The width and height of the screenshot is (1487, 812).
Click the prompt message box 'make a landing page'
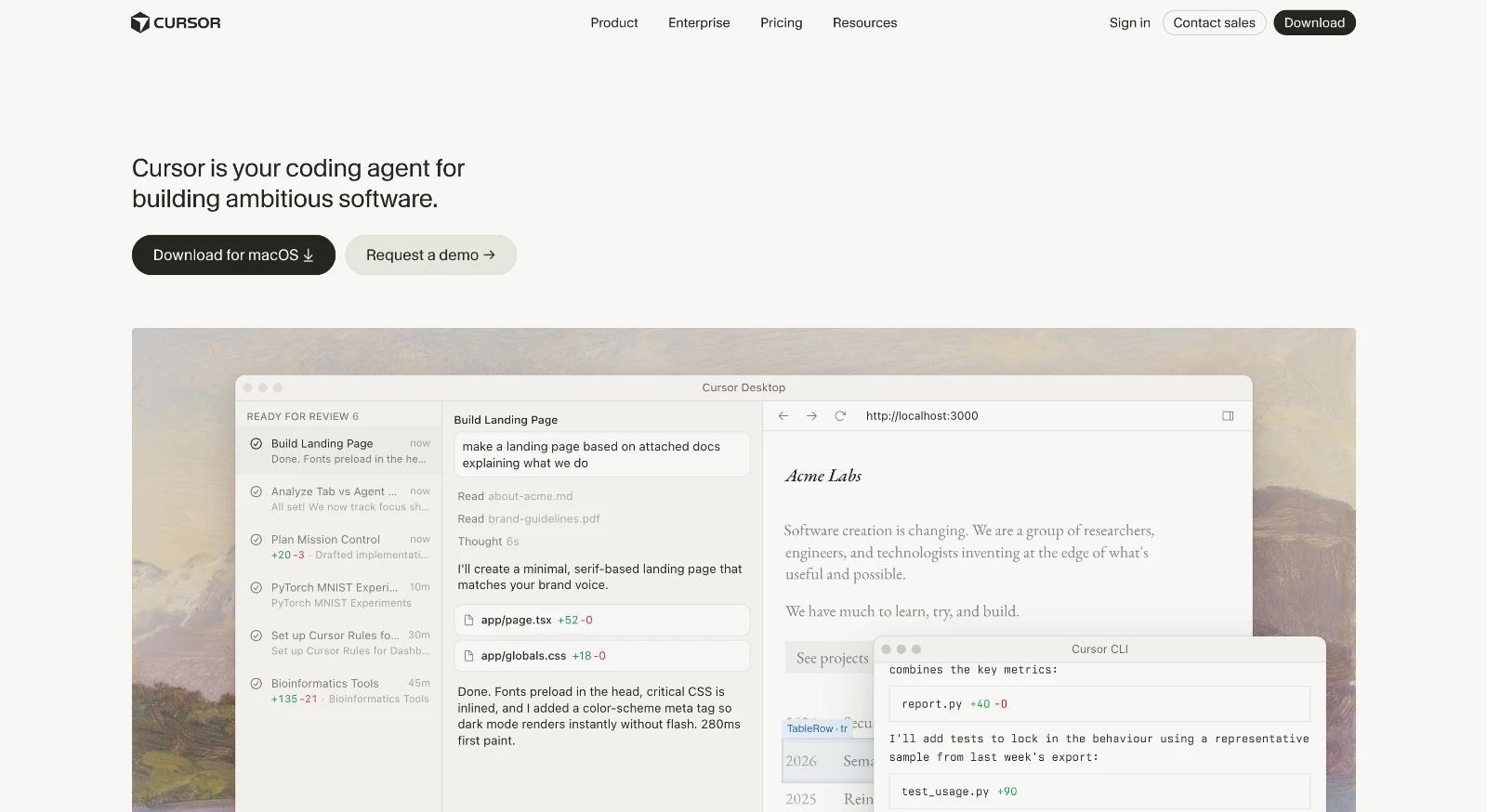click(602, 454)
